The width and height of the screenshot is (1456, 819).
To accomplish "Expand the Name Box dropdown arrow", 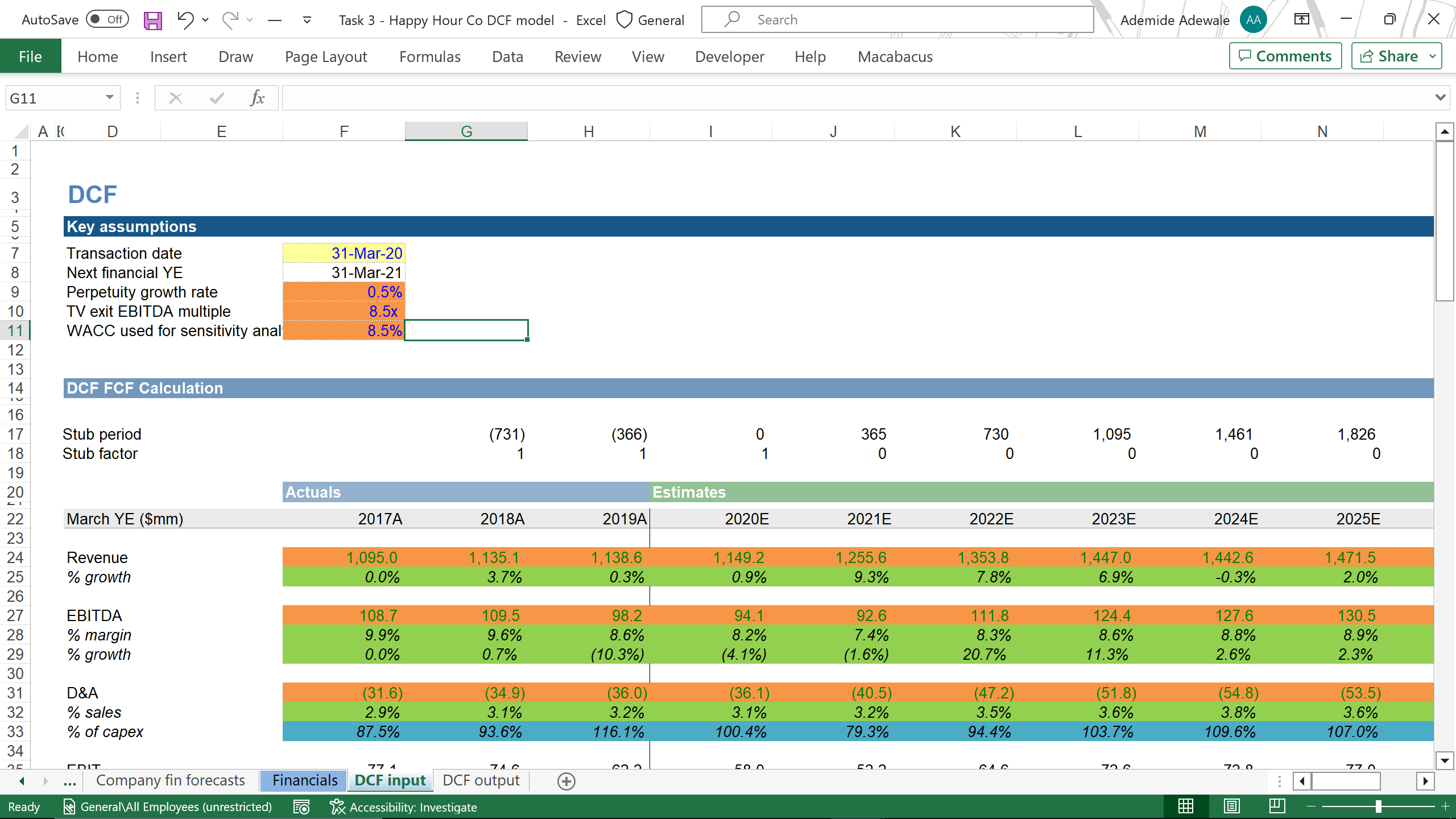I will point(109,98).
